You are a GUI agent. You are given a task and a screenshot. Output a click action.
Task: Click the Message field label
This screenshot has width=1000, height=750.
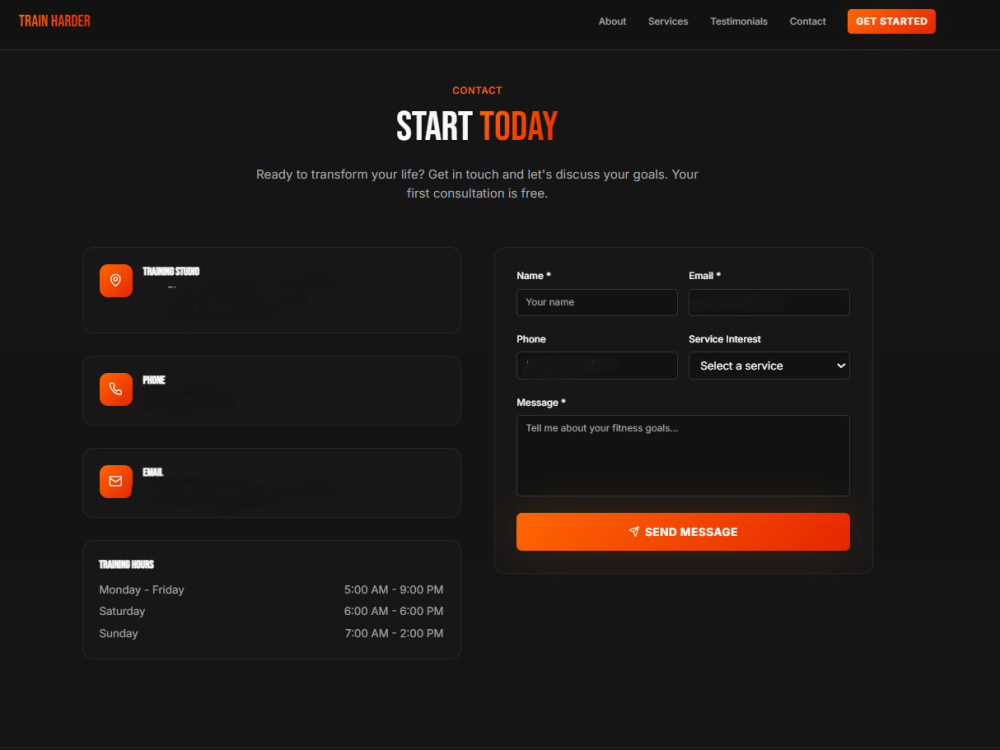(x=541, y=402)
